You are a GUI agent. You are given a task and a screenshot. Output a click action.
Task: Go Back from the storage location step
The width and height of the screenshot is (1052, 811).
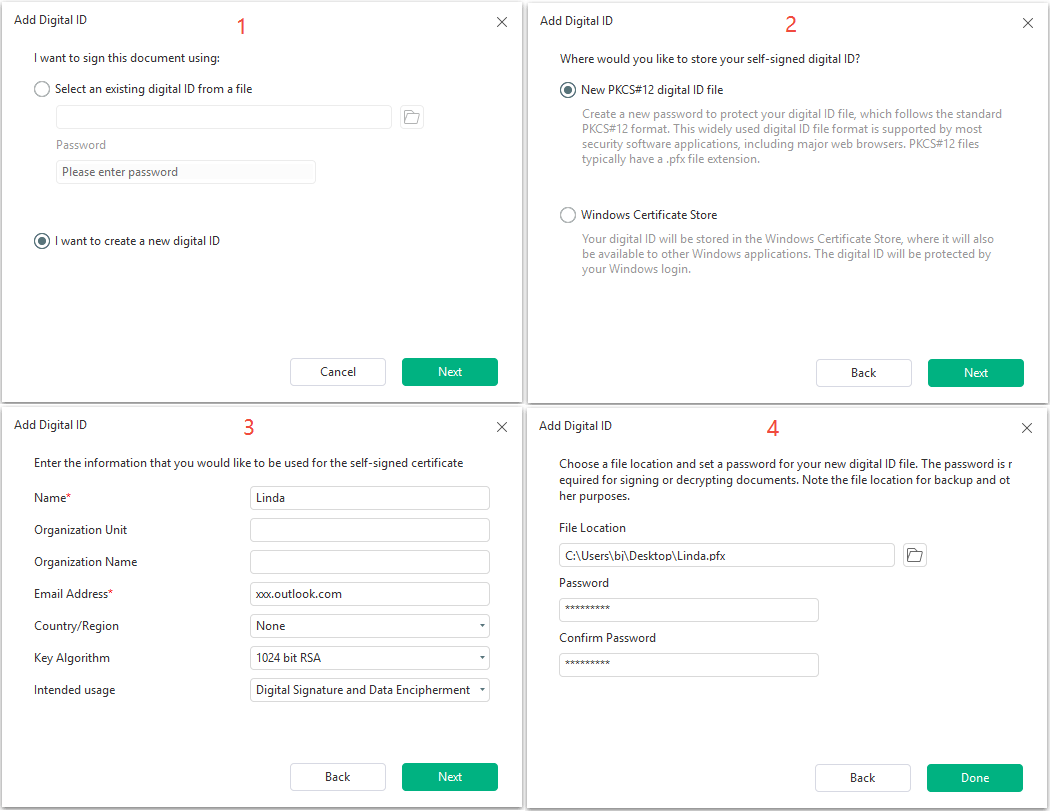coord(863,372)
